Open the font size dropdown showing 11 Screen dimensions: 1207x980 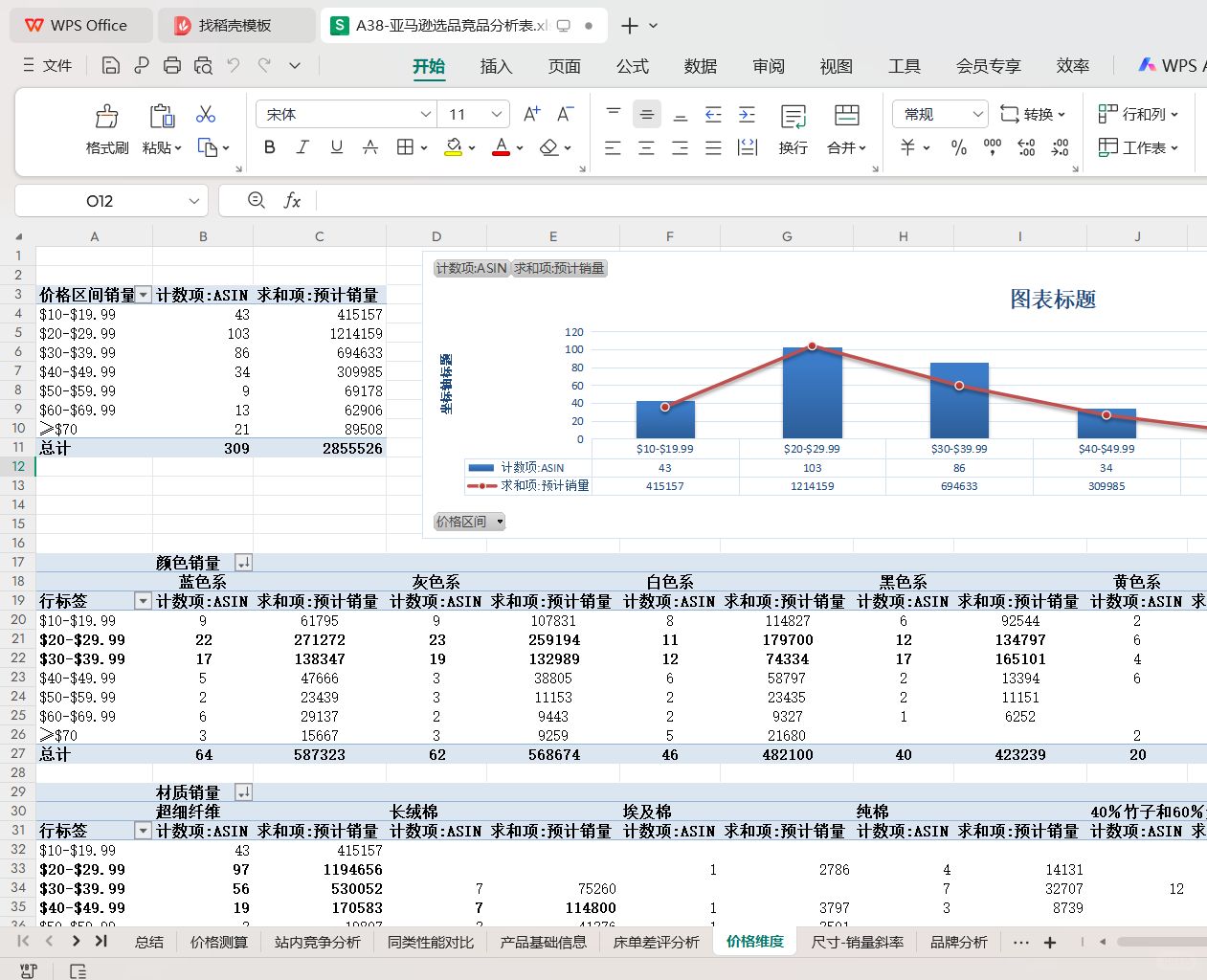[x=497, y=115]
